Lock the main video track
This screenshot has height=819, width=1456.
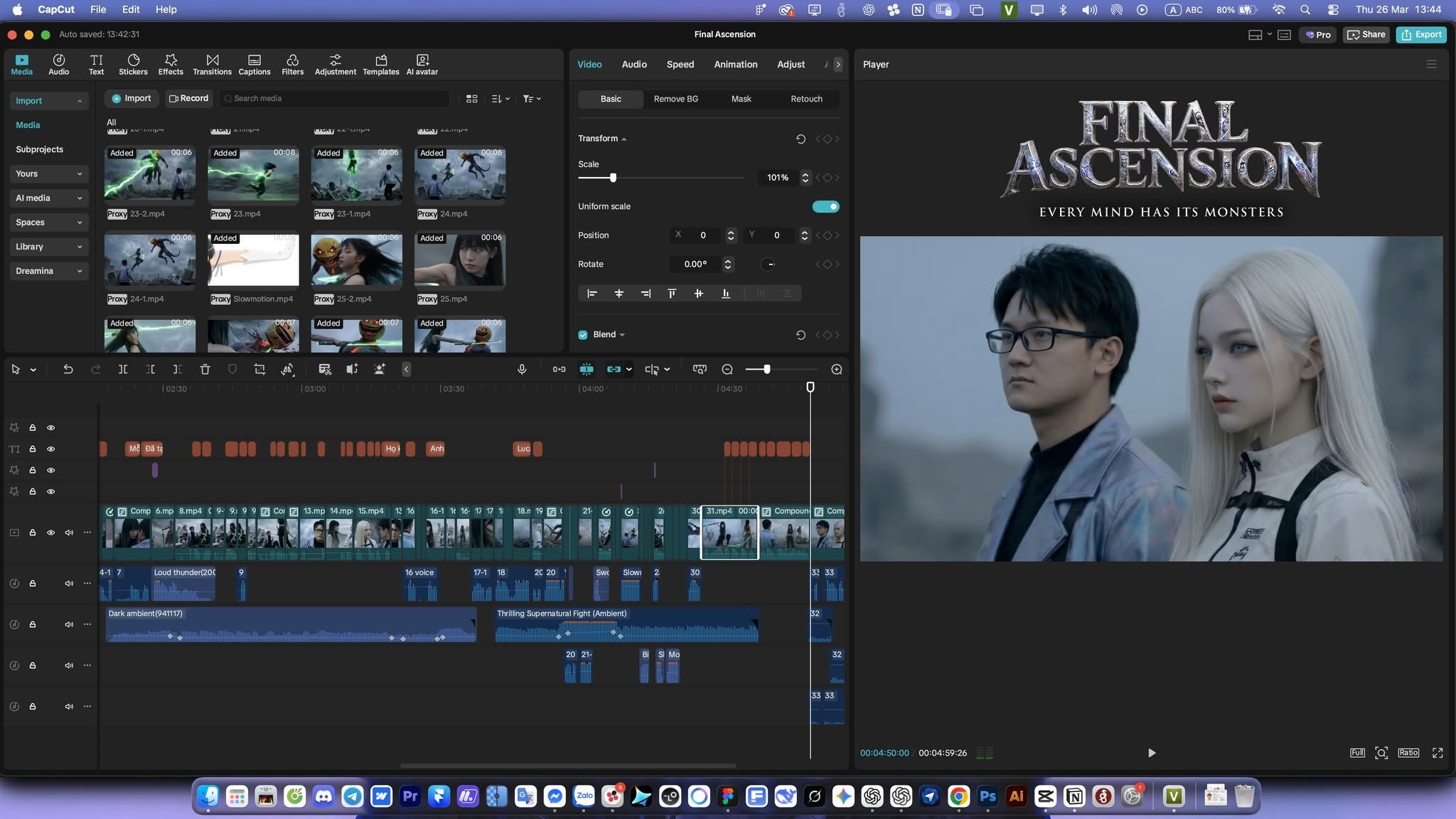click(x=33, y=532)
